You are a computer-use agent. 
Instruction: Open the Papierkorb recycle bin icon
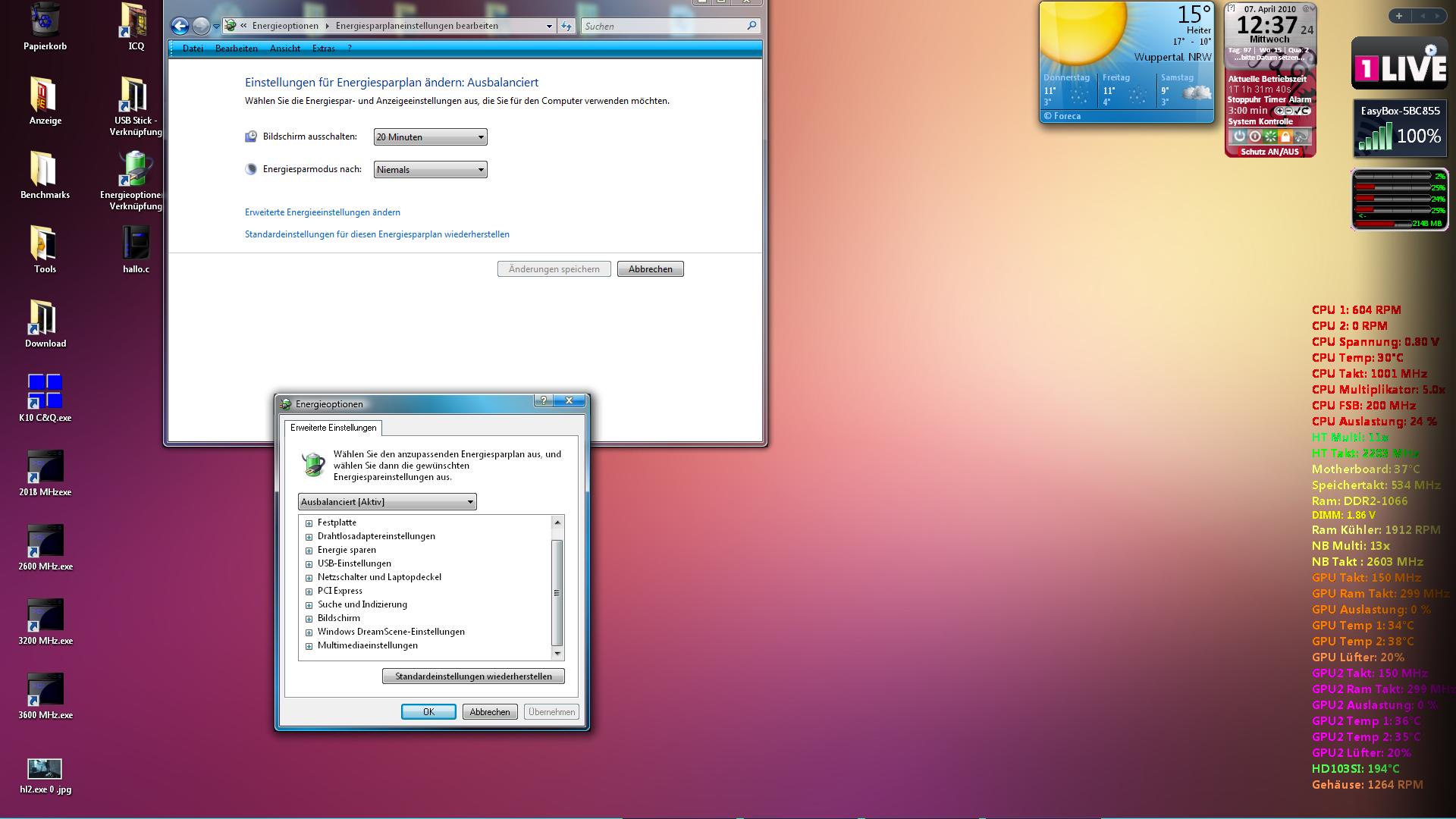[45, 21]
